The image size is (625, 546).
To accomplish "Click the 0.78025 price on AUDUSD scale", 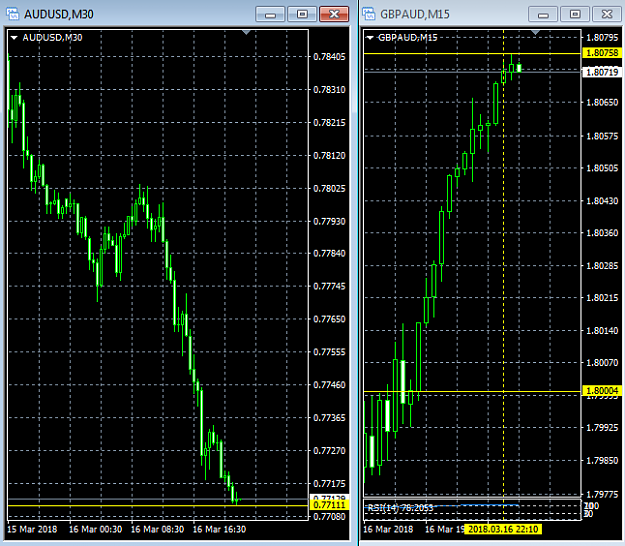I will [329, 189].
